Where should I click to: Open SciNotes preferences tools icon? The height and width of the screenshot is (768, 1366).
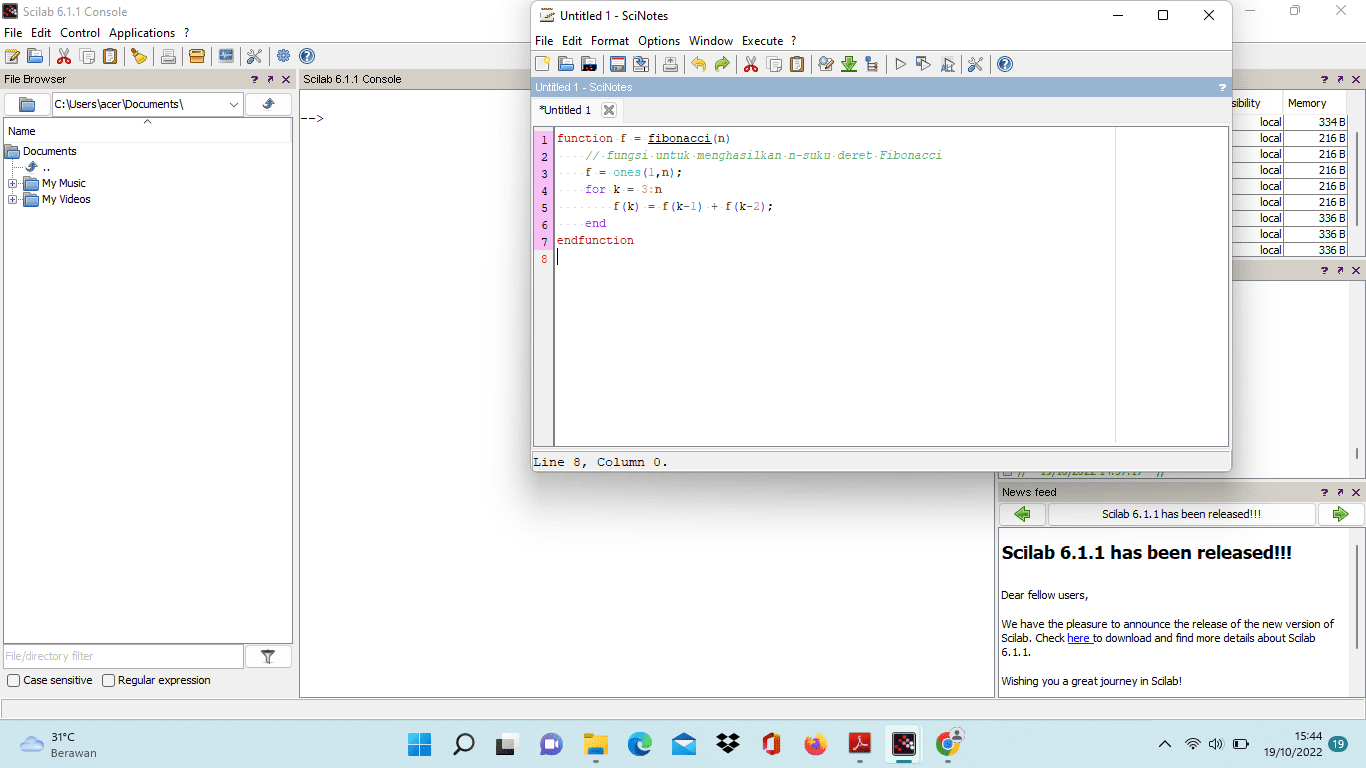click(976, 64)
